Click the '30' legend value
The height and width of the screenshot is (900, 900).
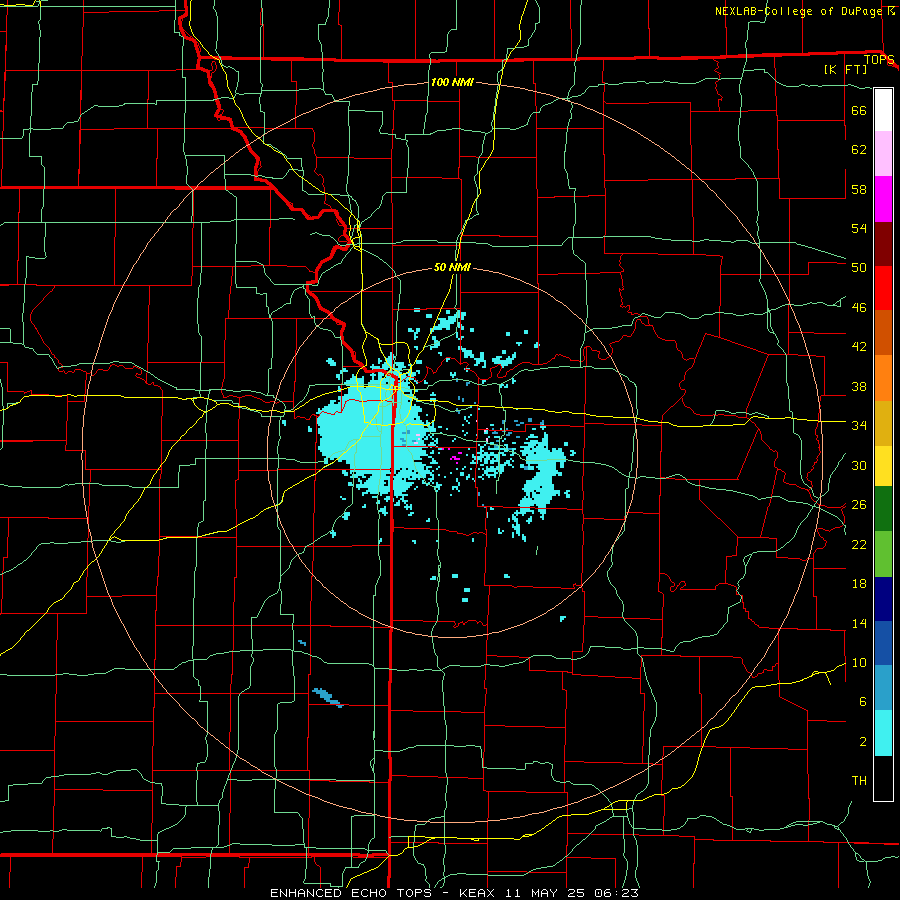[x=859, y=465]
